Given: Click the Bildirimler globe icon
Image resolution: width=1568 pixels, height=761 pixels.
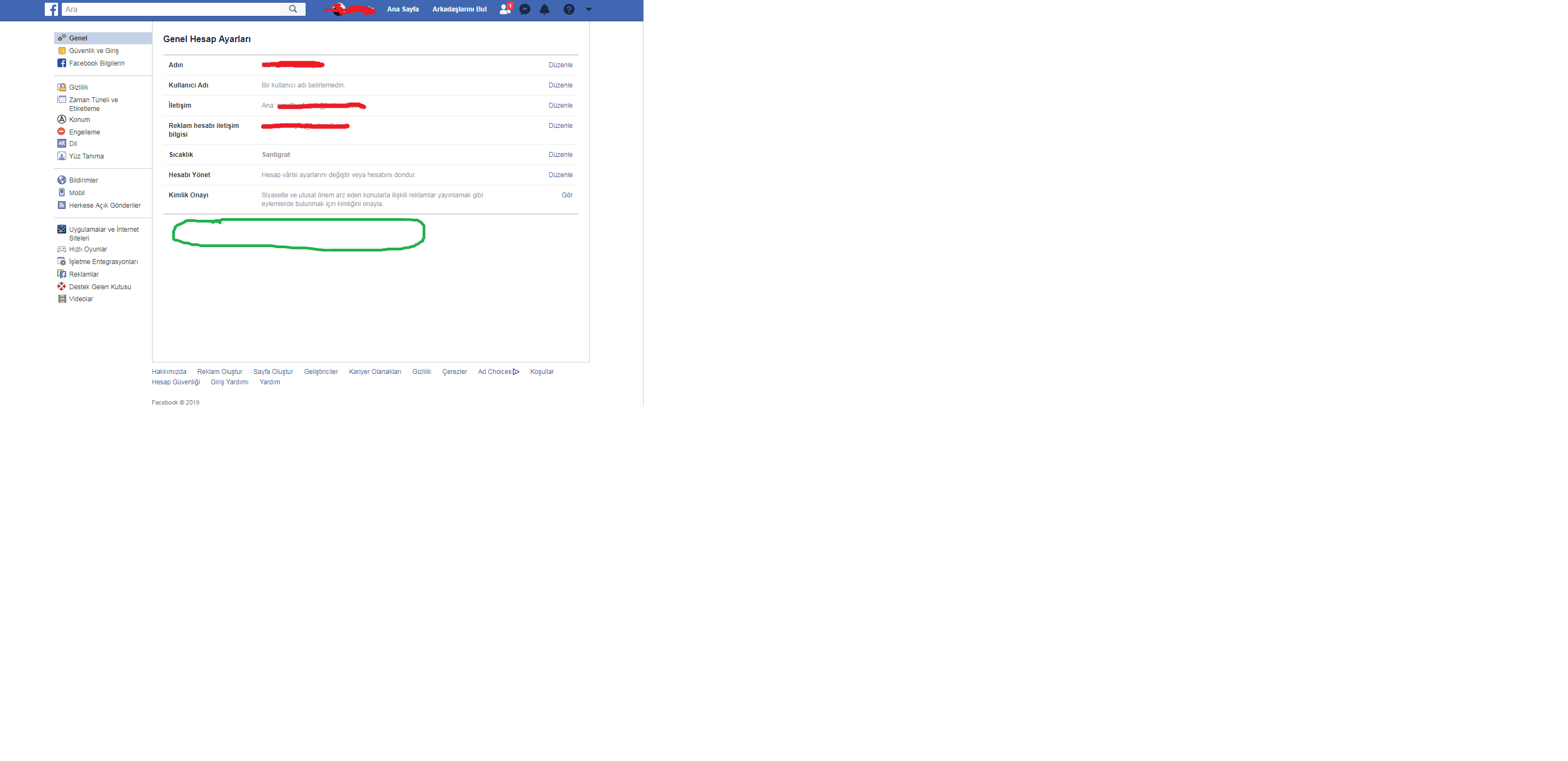Looking at the screenshot, I should (x=61, y=180).
